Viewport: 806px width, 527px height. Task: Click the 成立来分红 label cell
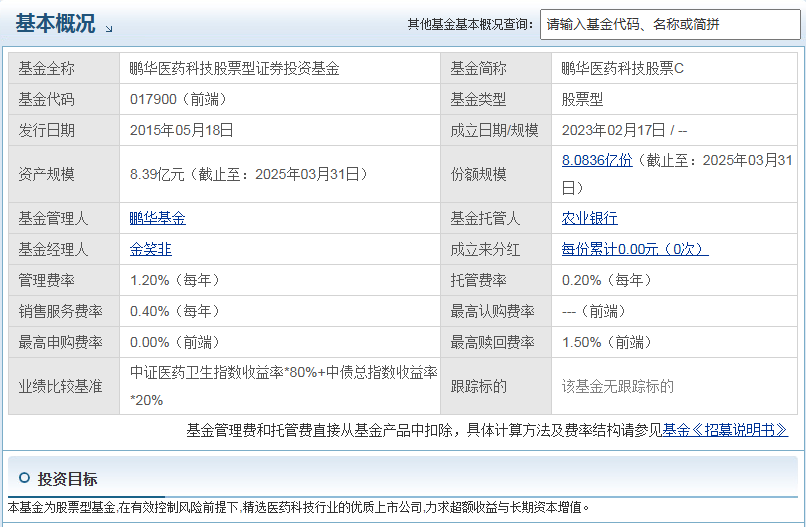pyautogui.click(x=496, y=249)
